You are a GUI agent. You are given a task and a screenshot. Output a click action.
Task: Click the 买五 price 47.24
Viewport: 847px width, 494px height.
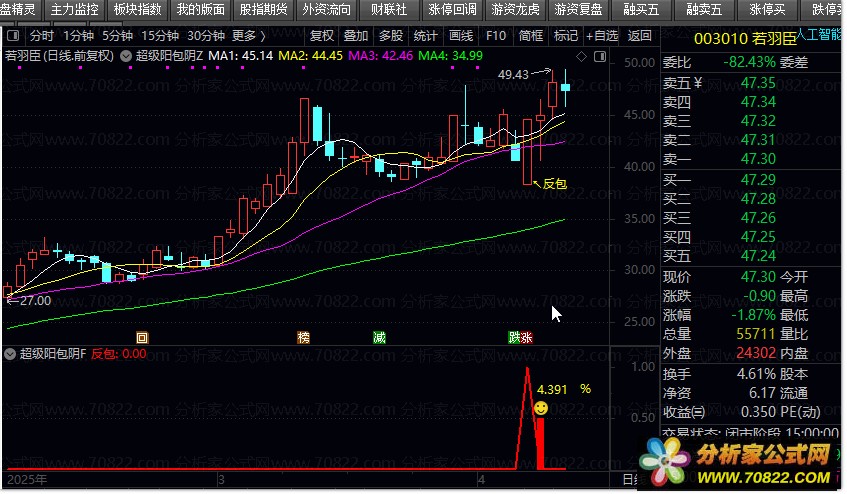tap(758, 256)
